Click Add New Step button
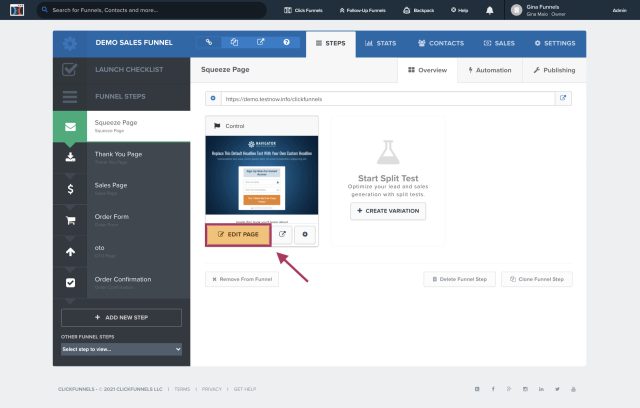Screen dimensions: 640x408 (x=121, y=317)
